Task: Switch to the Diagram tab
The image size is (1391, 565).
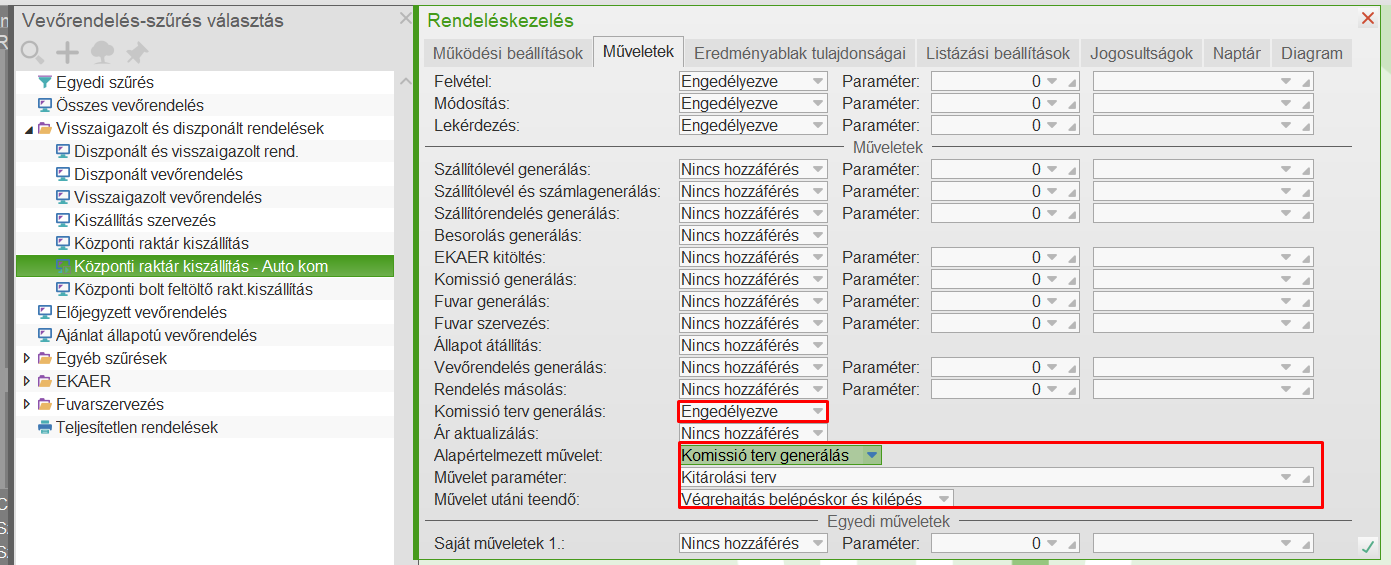Action: pos(1311,53)
